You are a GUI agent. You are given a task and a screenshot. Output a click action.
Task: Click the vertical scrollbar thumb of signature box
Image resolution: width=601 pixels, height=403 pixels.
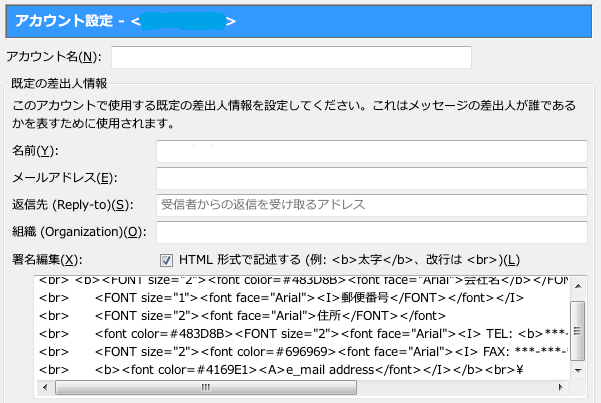(x=577, y=325)
